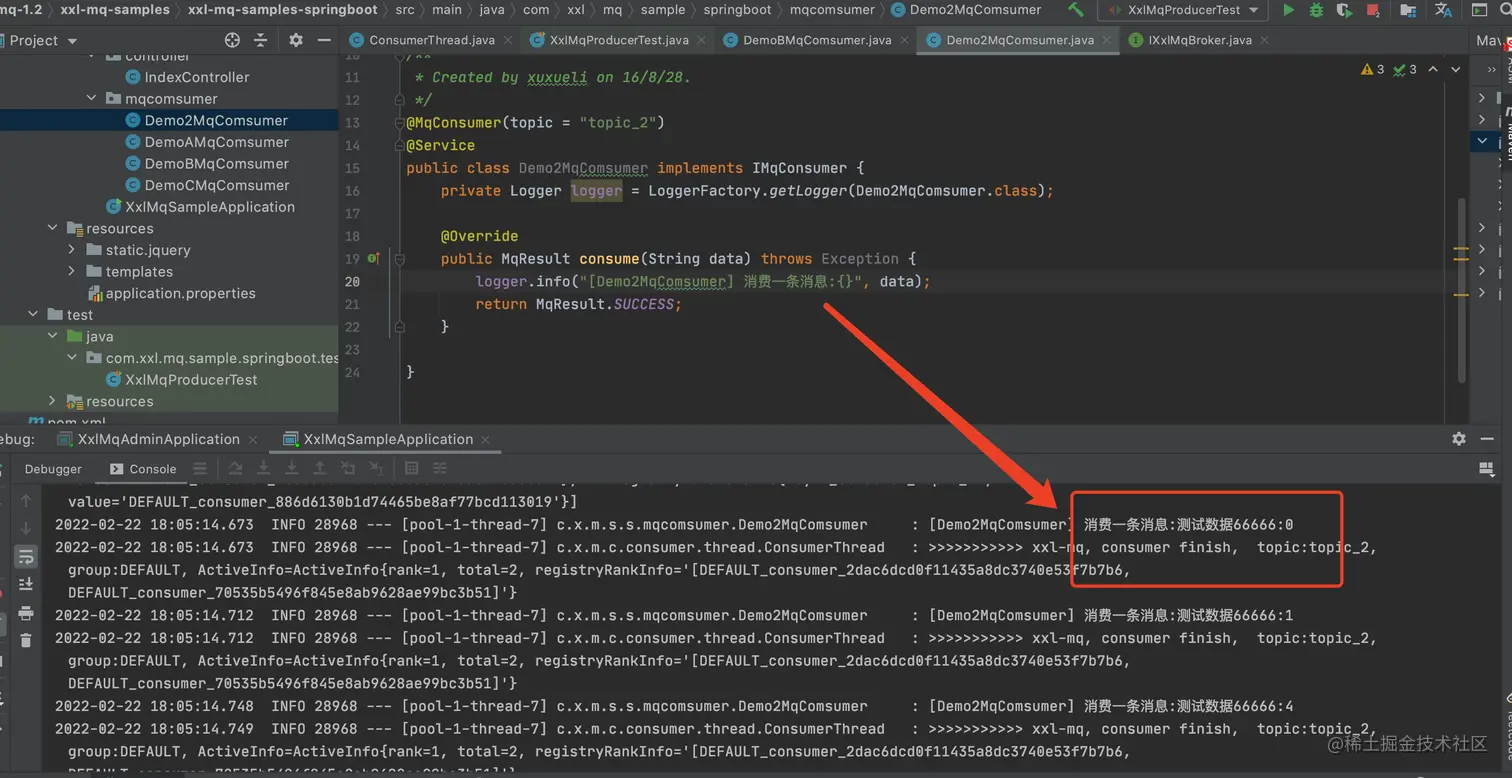The image size is (1512, 778).
Task: Open Project Structure folder icon
Action: click(x=1408, y=10)
